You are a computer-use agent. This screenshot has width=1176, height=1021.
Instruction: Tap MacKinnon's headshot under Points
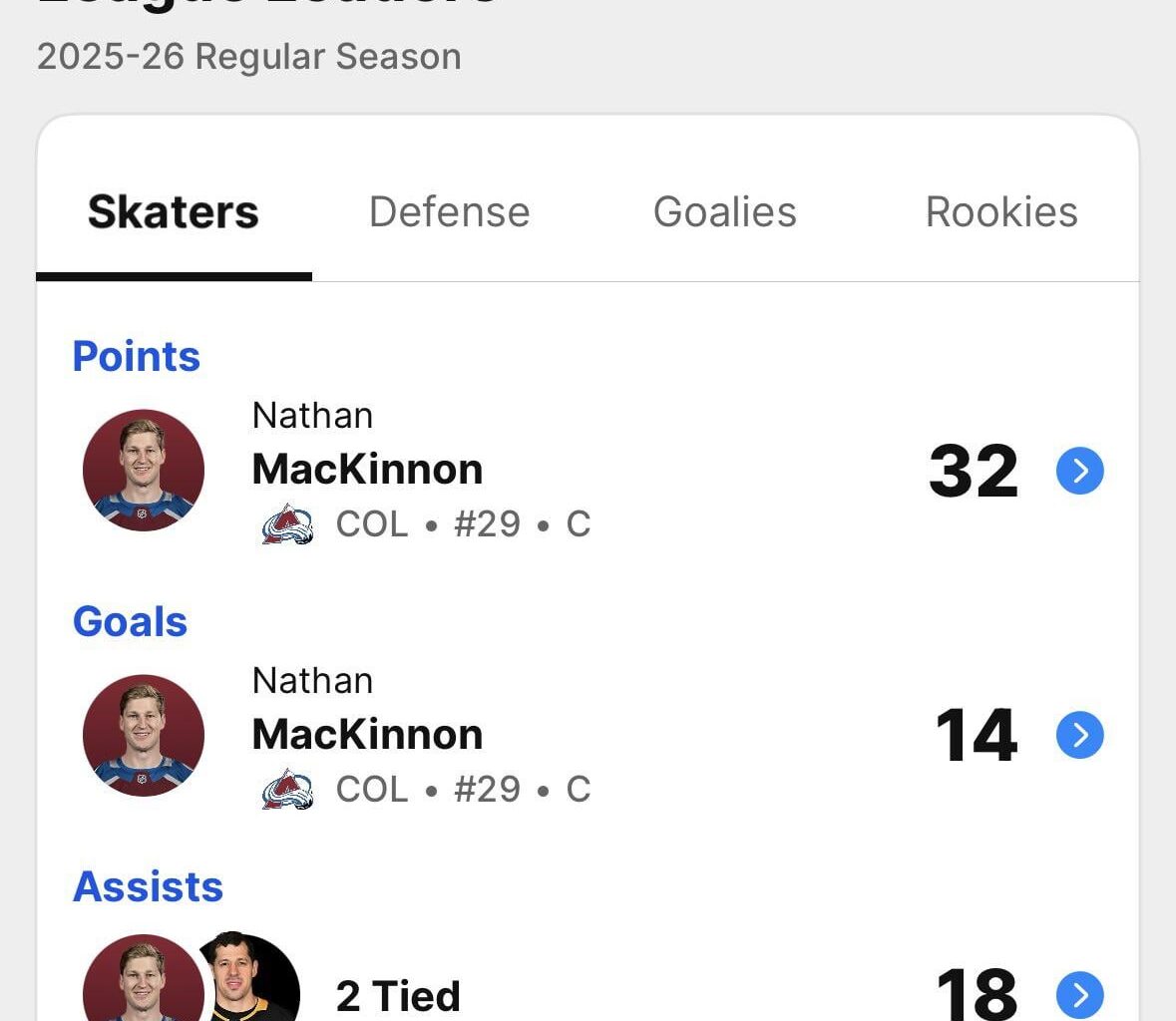coord(144,470)
